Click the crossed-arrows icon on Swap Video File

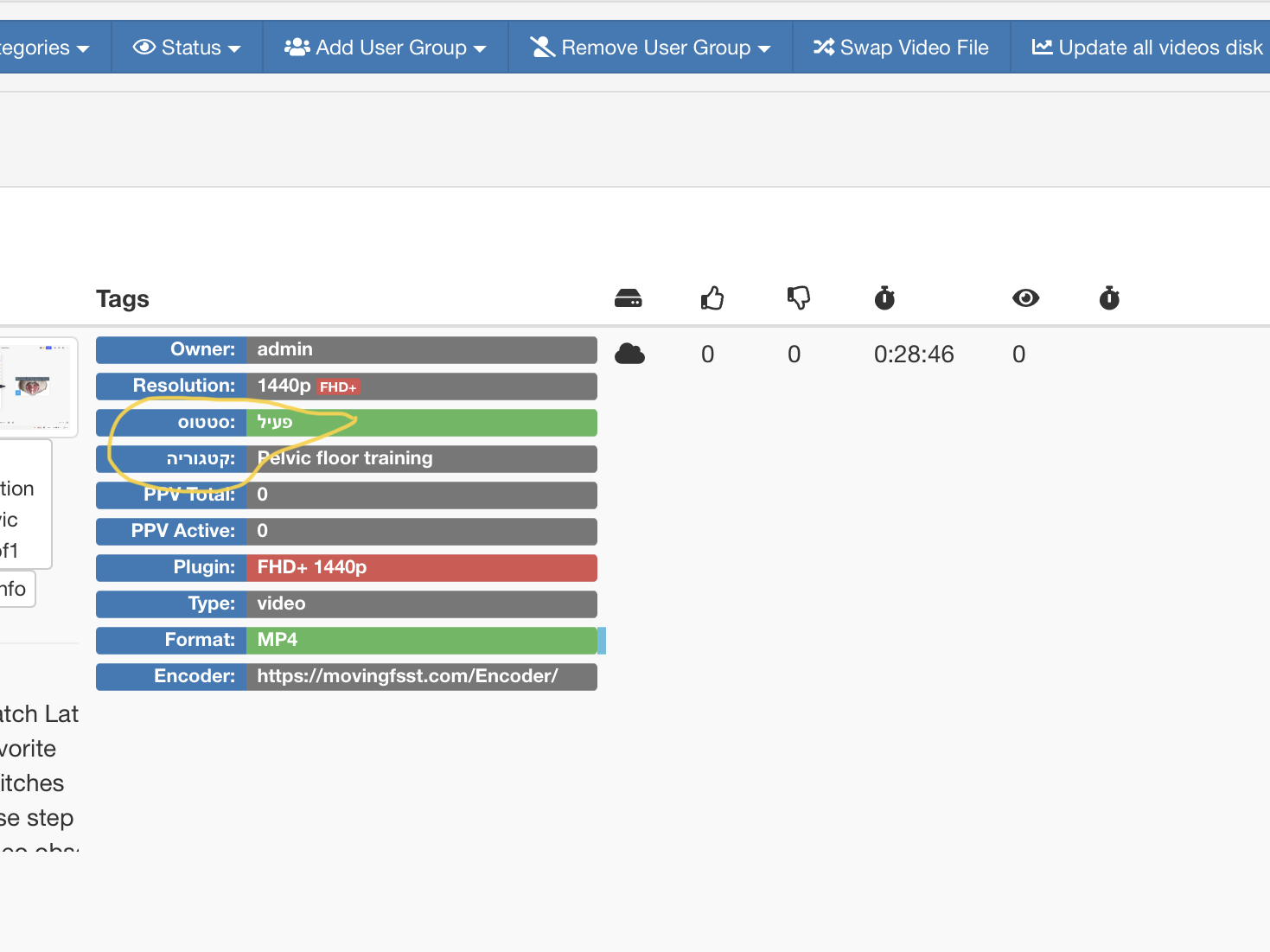[x=823, y=48]
